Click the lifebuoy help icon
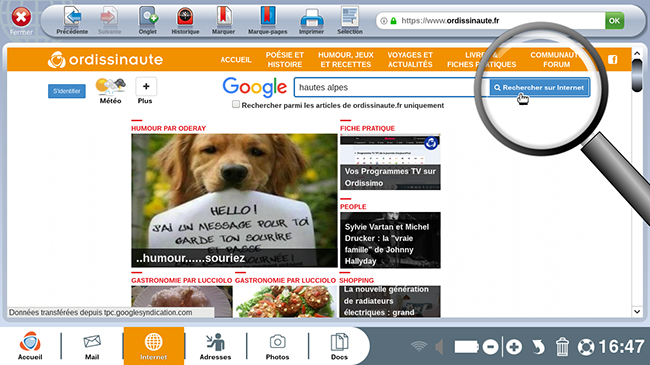 pyautogui.click(x=586, y=347)
